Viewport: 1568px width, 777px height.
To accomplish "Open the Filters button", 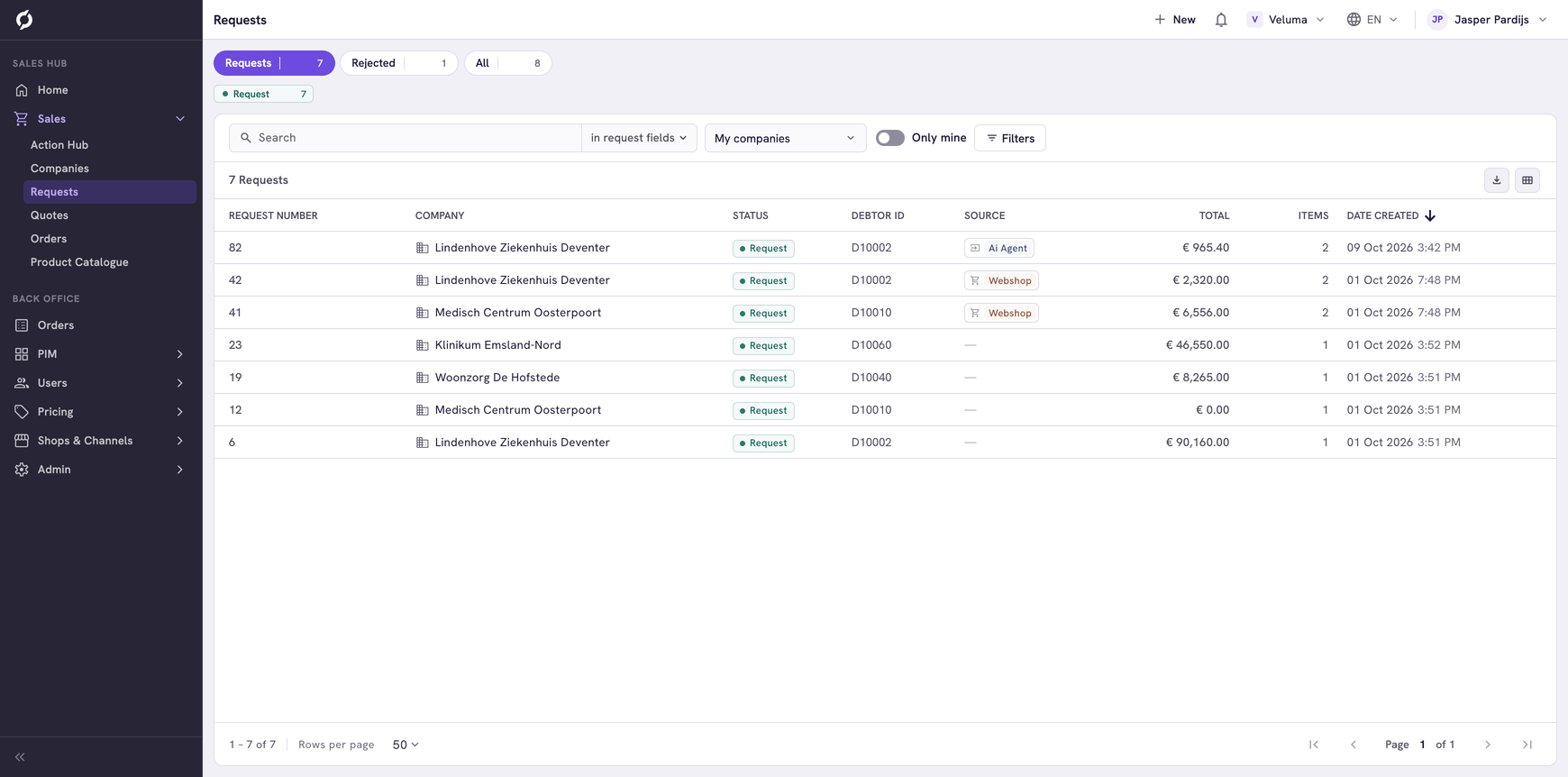I will click(1010, 138).
